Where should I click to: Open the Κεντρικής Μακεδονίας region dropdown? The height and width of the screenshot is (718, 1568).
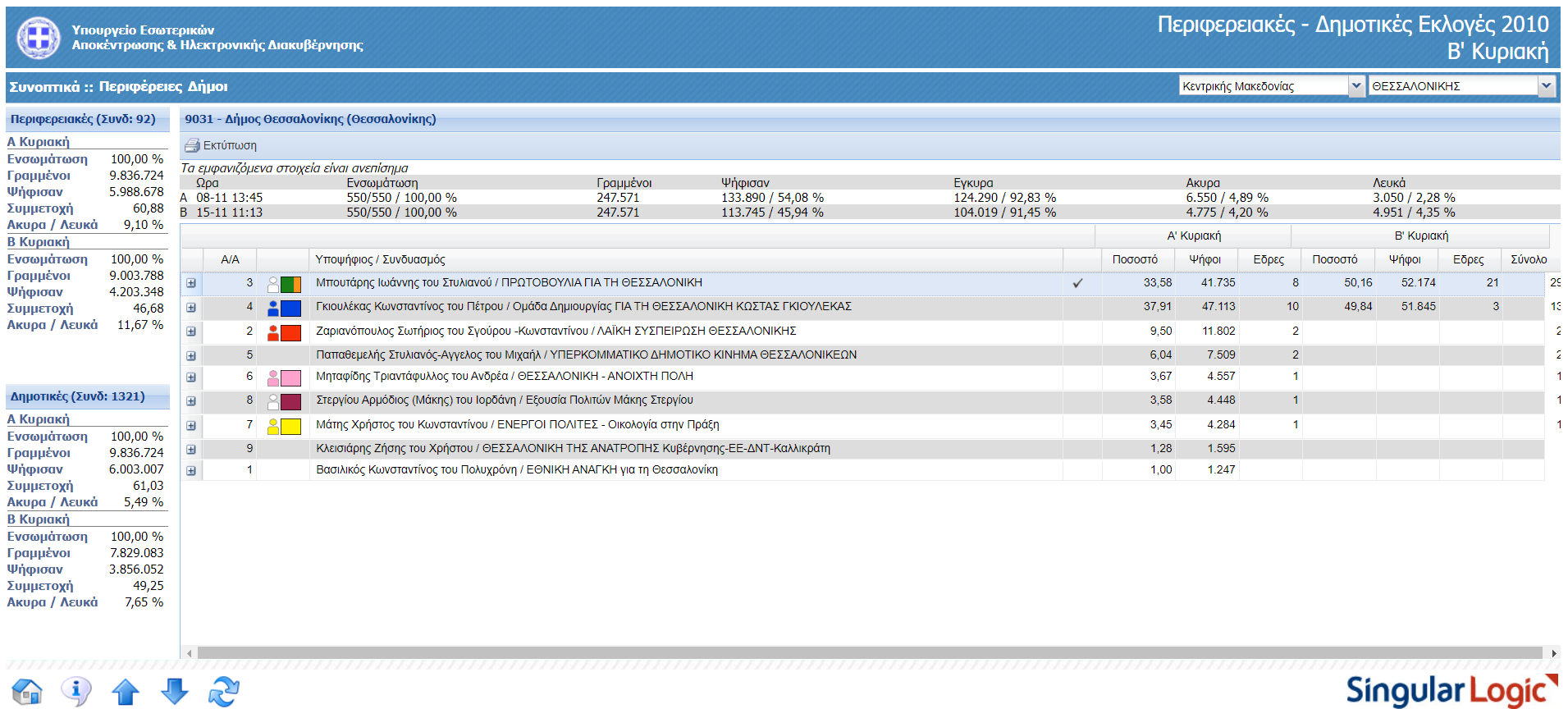(1356, 86)
